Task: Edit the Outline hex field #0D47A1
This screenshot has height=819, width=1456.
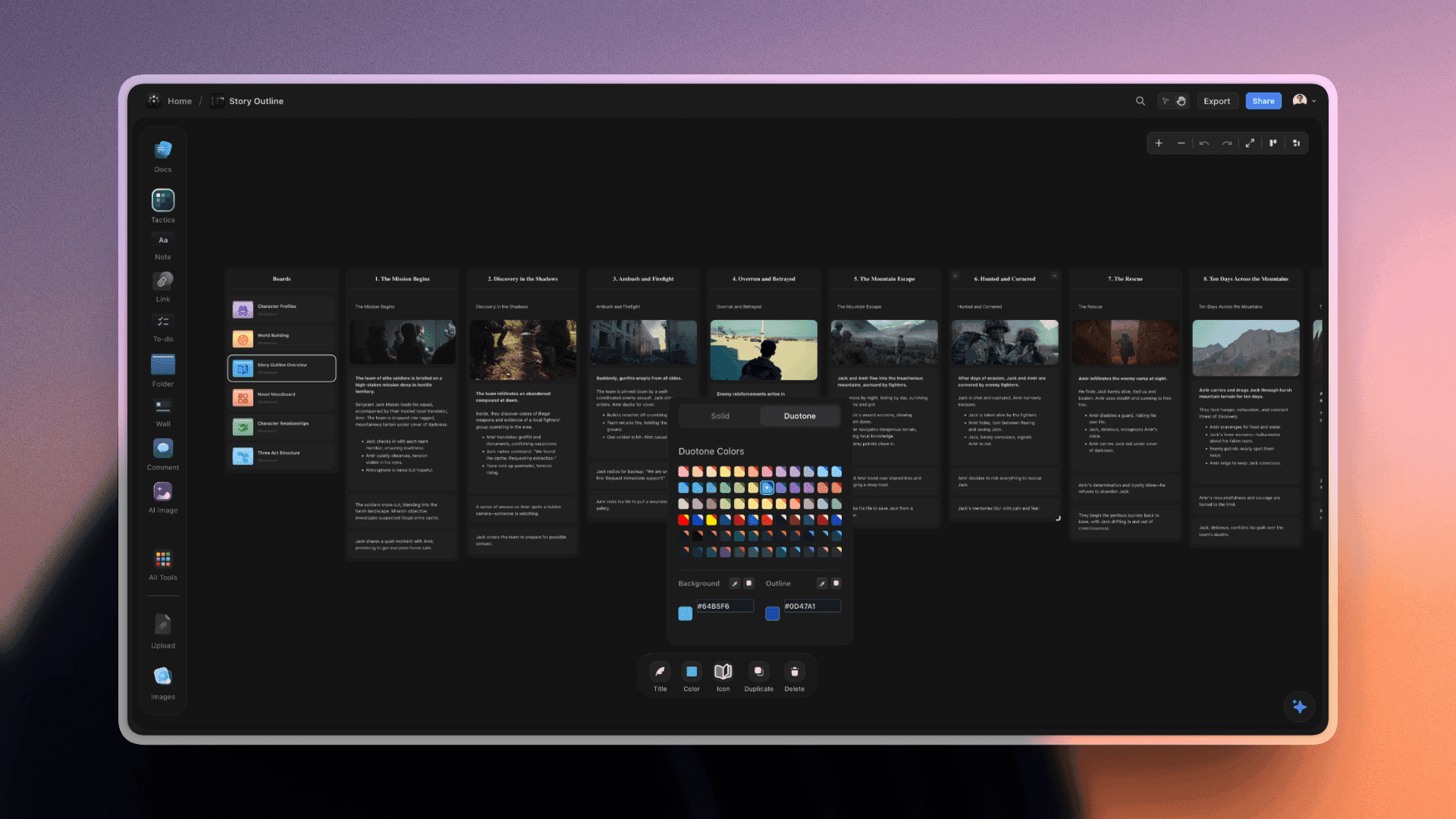Action: tap(812, 606)
